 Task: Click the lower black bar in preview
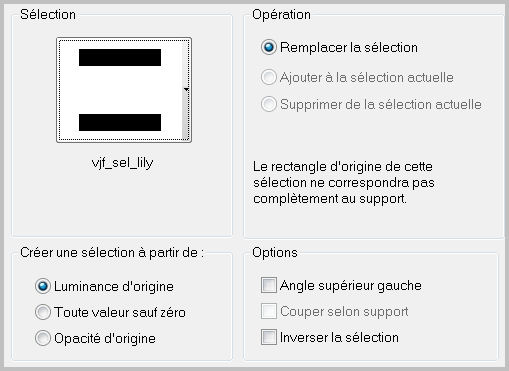pos(120,122)
